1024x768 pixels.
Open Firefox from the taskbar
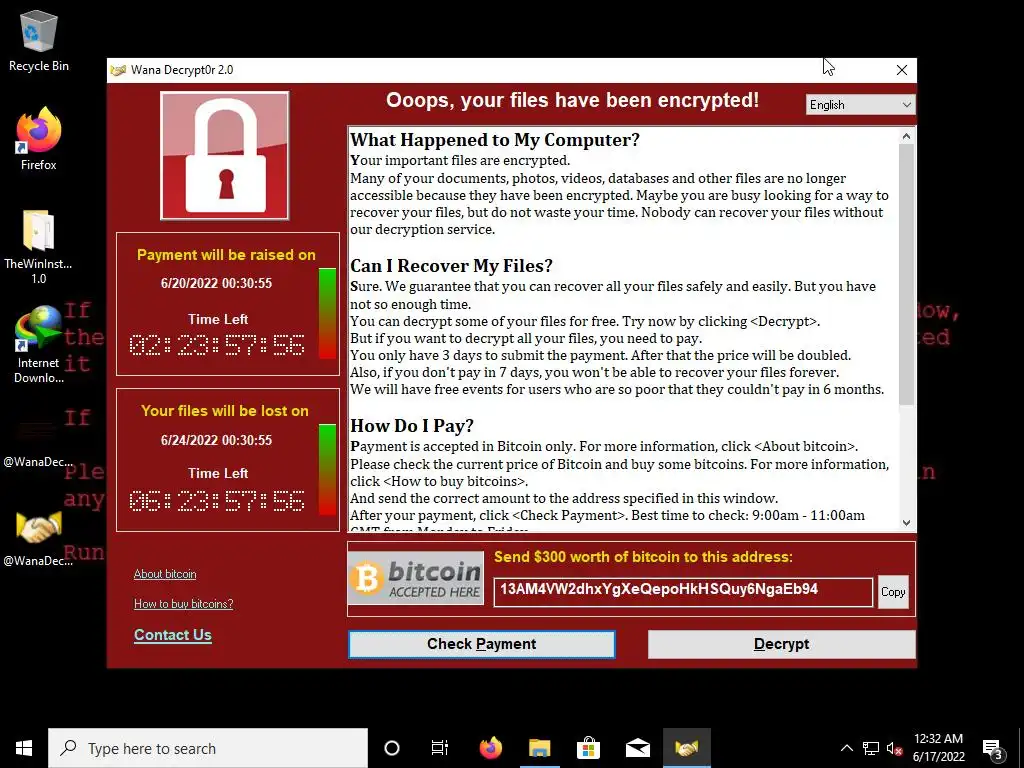point(490,748)
